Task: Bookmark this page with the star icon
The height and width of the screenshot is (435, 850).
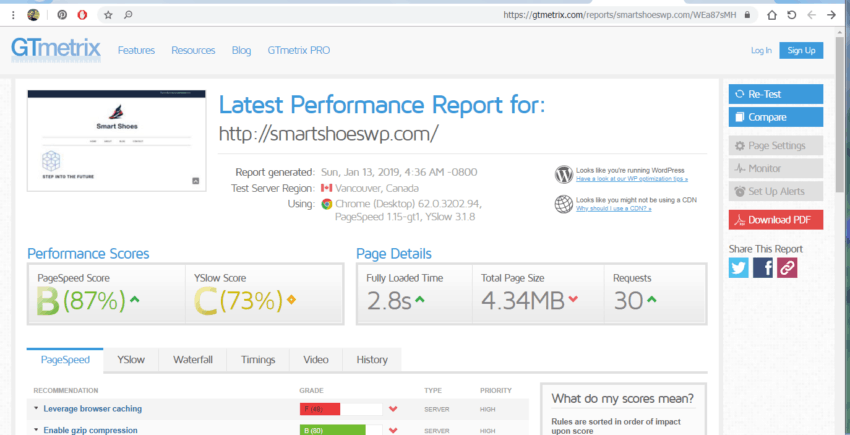Action: [x=108, y=15]
